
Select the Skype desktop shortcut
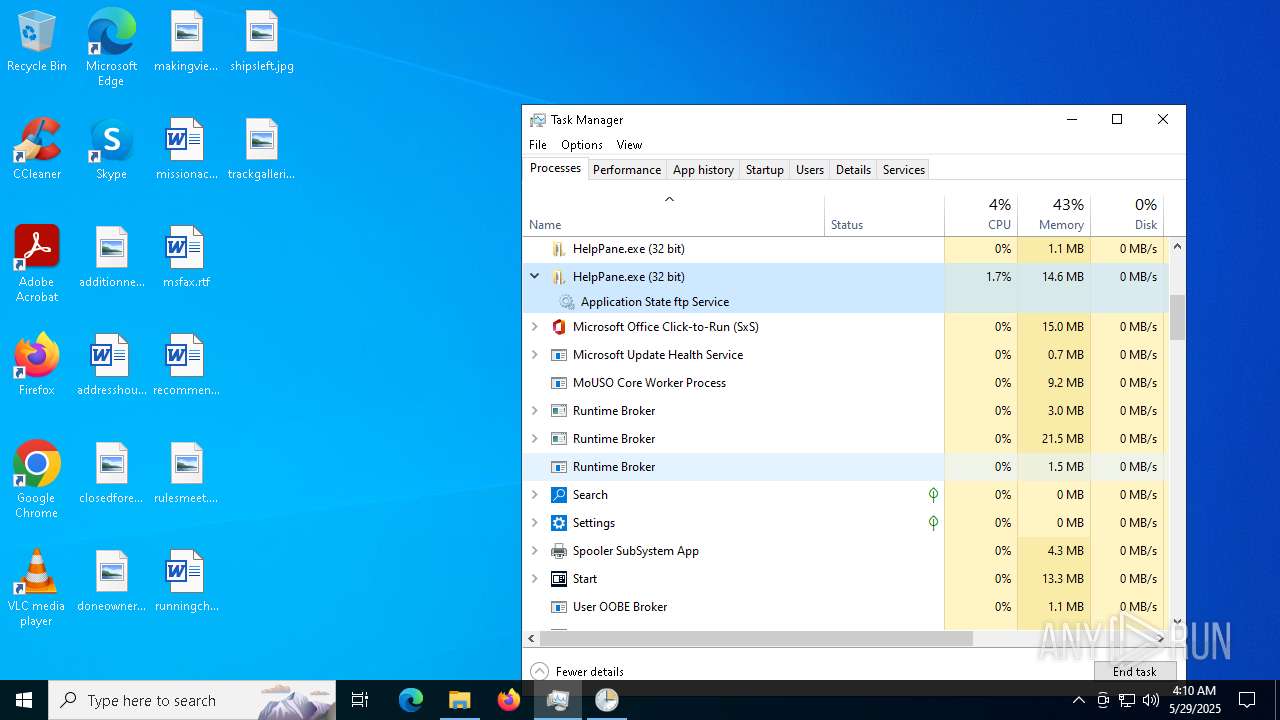pyautogui.click(x=111, y=150)
